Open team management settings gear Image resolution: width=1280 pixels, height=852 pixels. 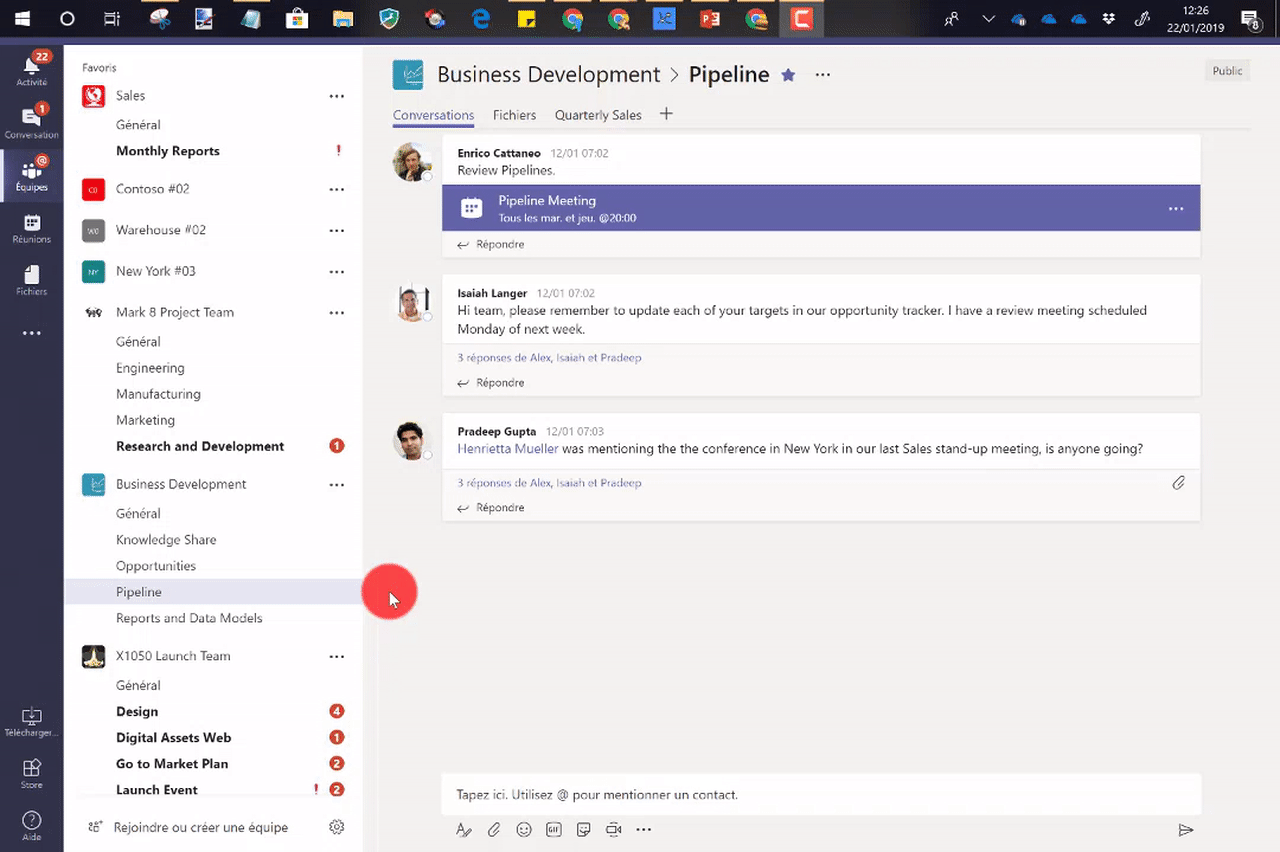pyautogui.click(x=337, y=827)
